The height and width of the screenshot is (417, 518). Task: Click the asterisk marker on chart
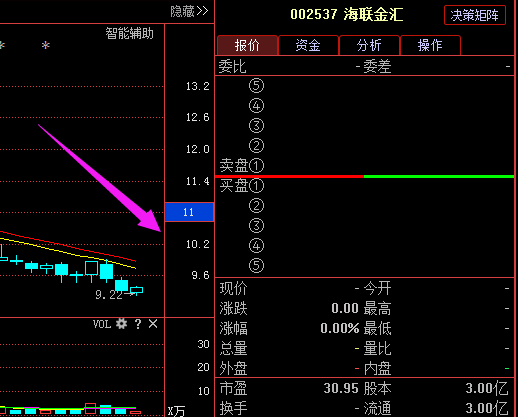tap(46, 45)
